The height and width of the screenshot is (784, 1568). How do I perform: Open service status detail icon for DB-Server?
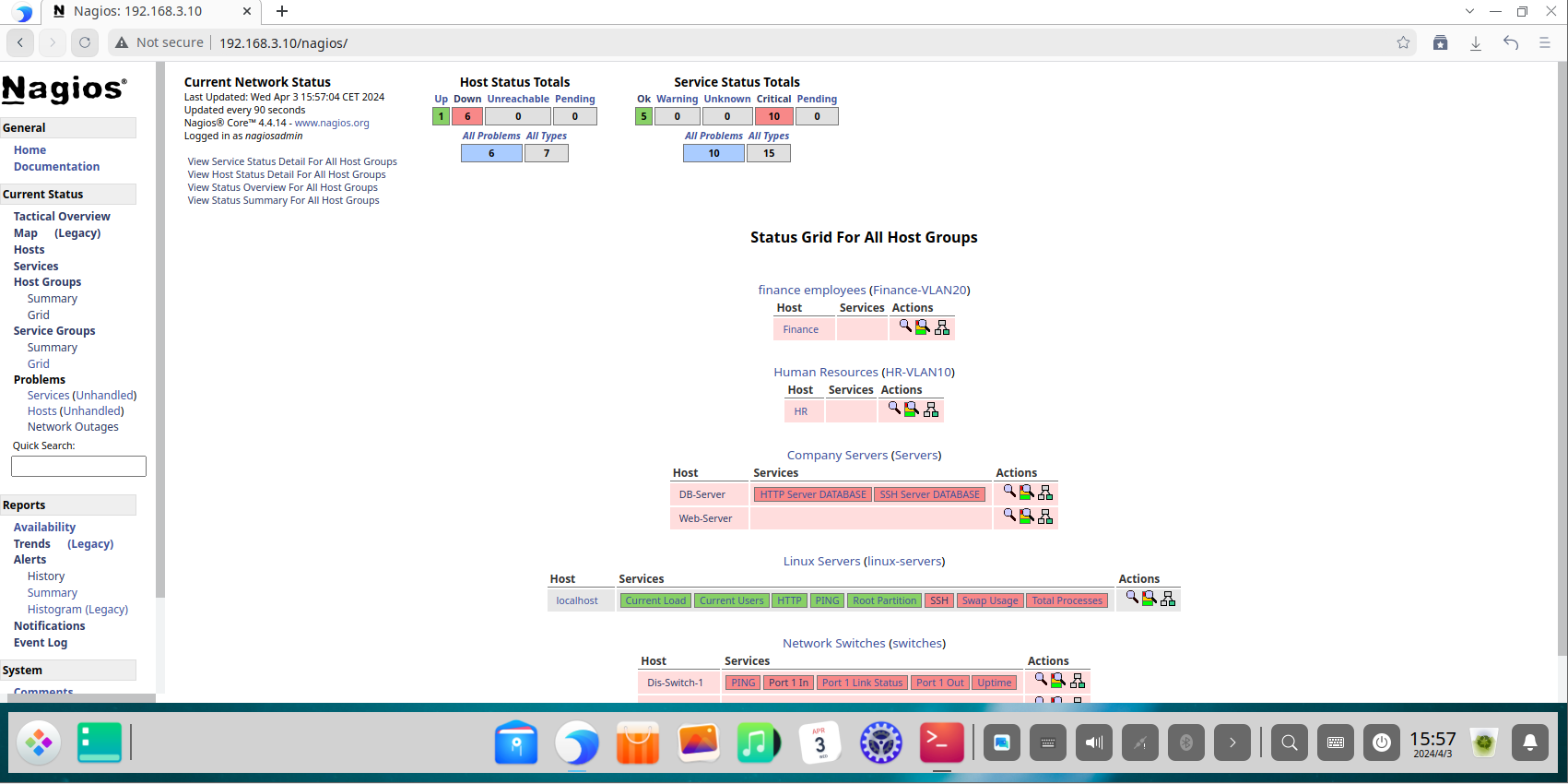coord(1027,493)
